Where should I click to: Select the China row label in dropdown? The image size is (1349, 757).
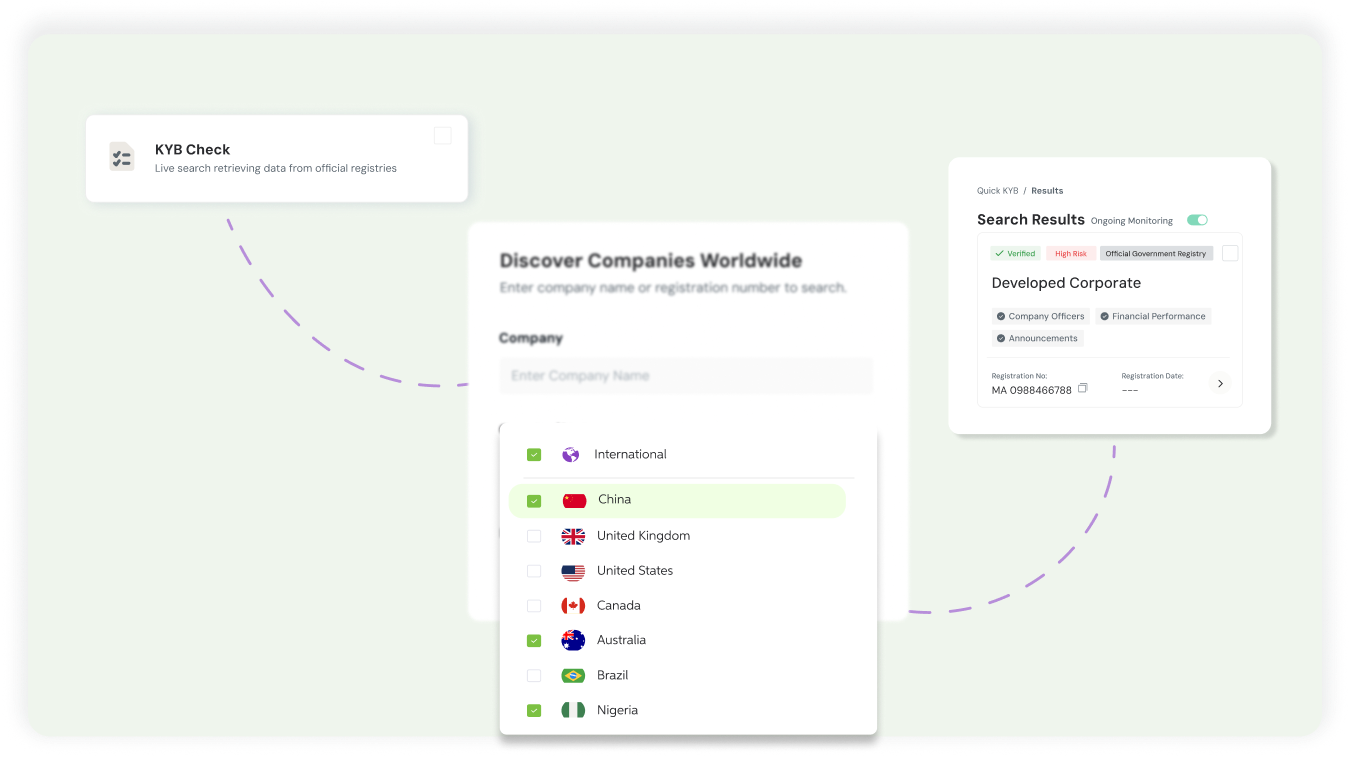615,500
